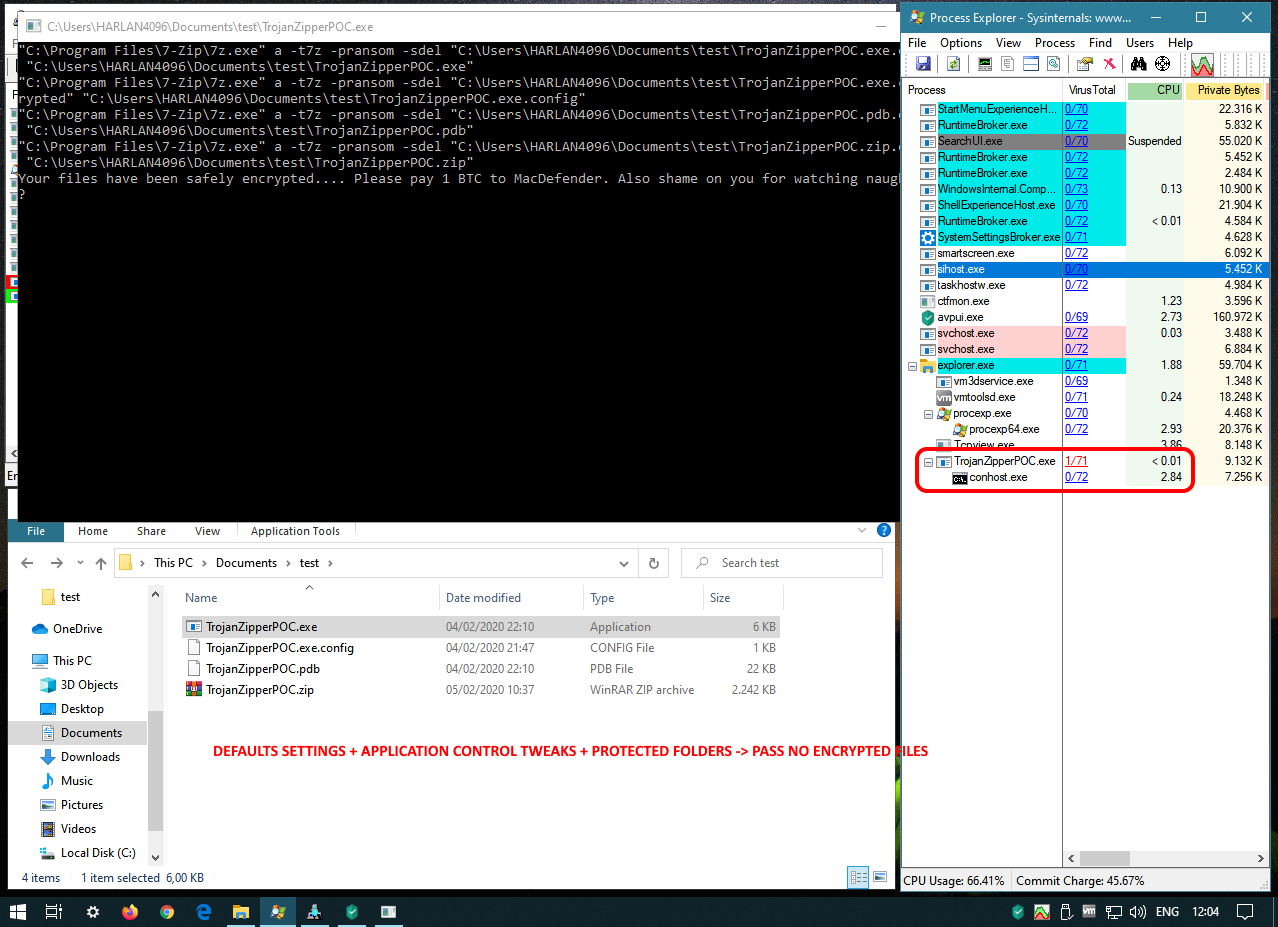The image size is (1278, 927).
Task: Open Downloads in navigation pane
Action: tap(90, 757)
